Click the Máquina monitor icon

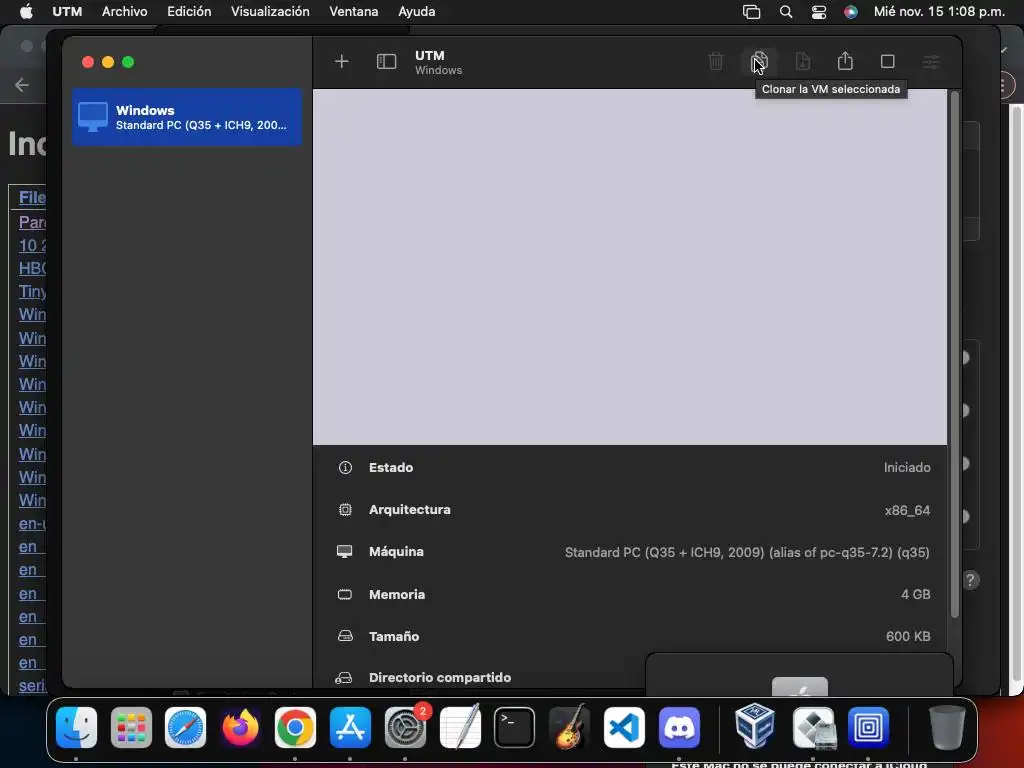344,552
